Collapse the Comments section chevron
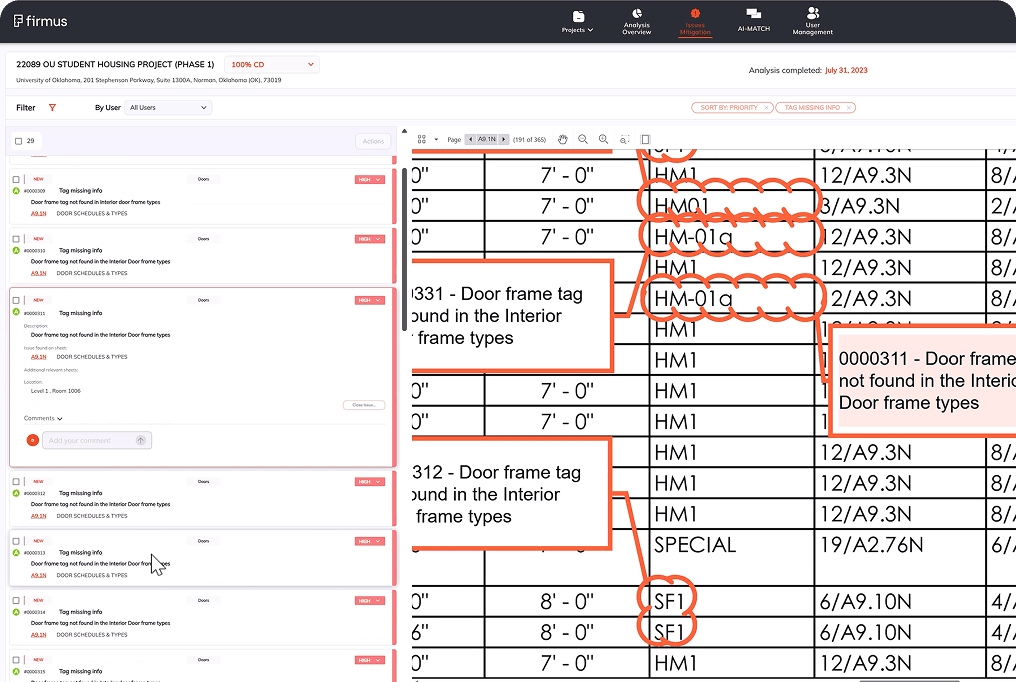Image resolution: width=1016 pixels, height=682 pixels. 59,418
